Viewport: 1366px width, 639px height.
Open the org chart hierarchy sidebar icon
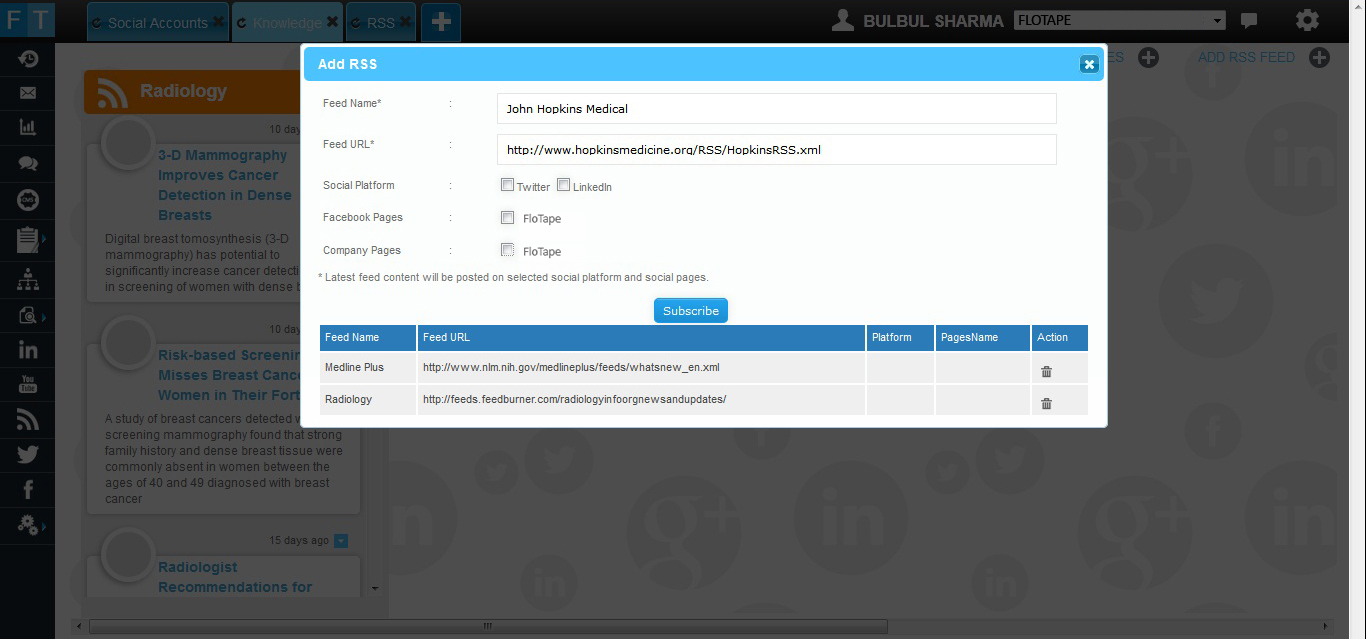[x=28, y=279]
